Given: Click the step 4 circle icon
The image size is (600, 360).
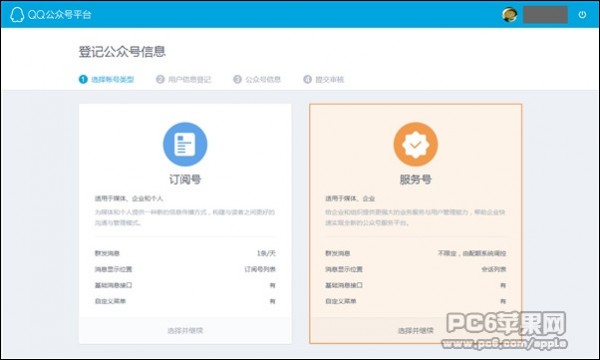Looking at the screenshot, I should (308, 79).
